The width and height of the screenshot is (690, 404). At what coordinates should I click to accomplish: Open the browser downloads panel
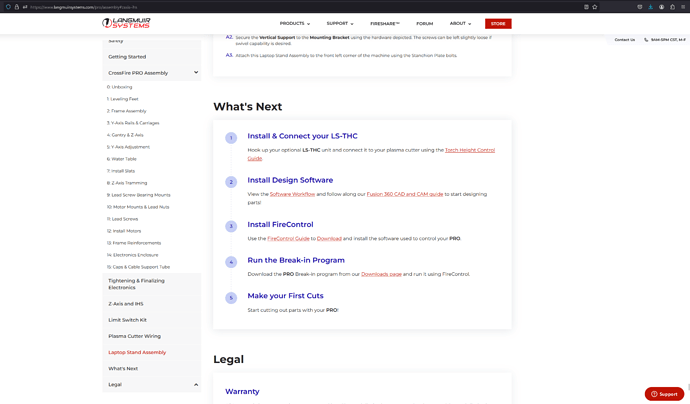click(651, 7)
